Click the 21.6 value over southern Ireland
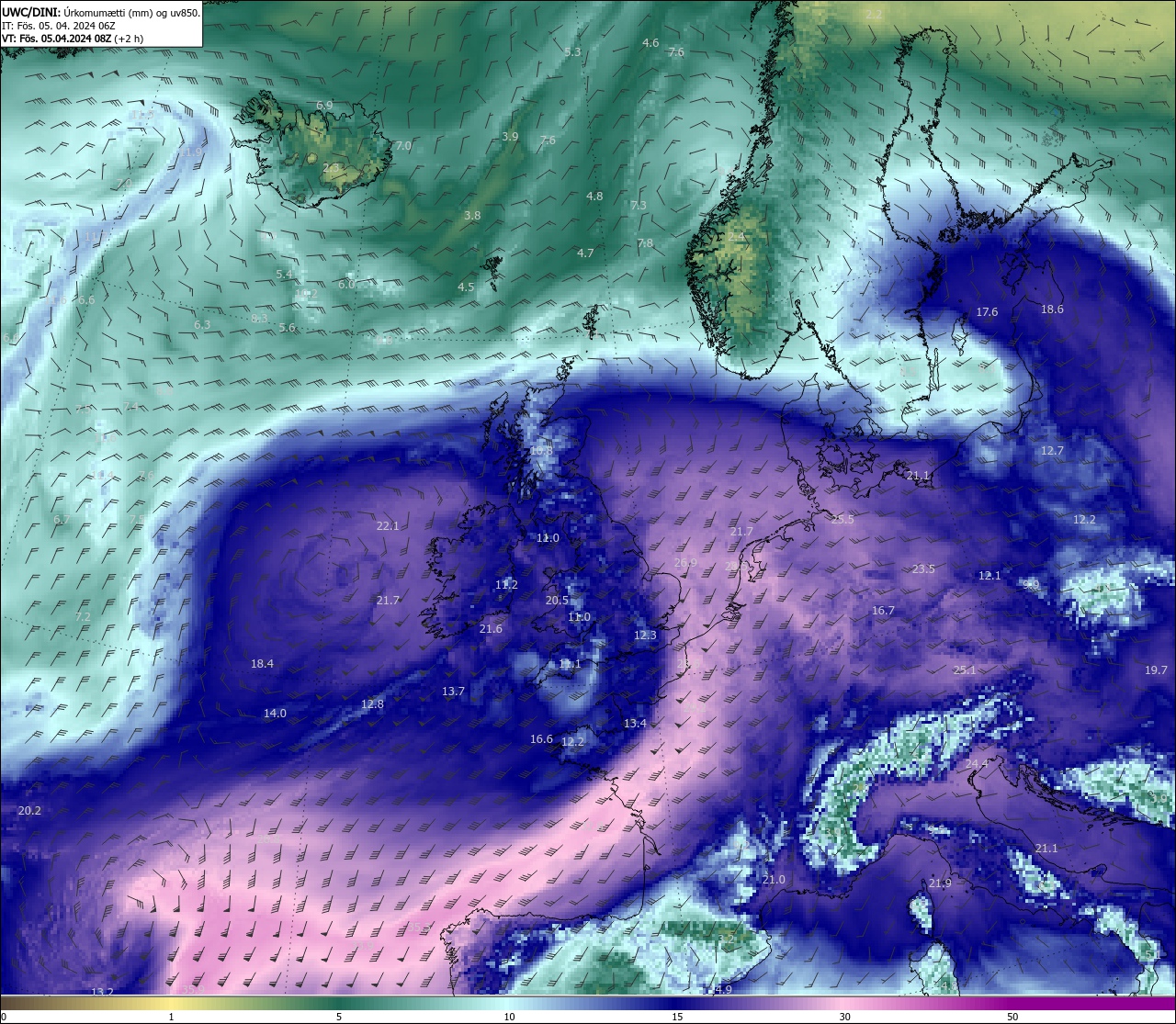The height and width of the screenshot is (1024, 1176). tap(491, 629)
